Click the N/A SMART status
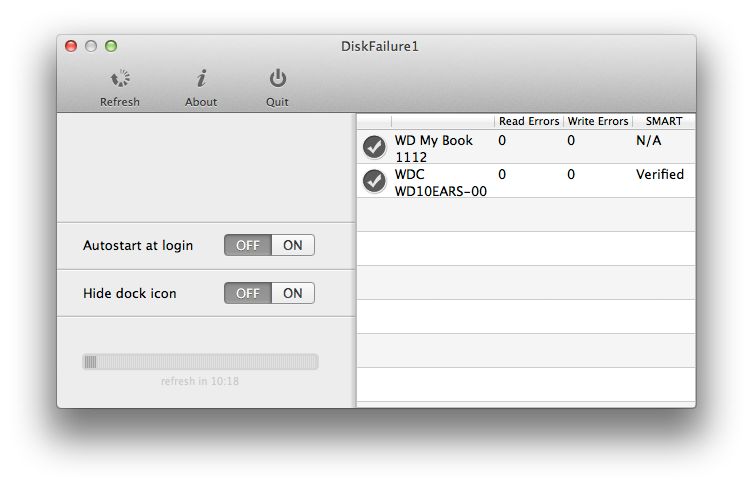Viewport: 753px width, 487px height. 649,140
